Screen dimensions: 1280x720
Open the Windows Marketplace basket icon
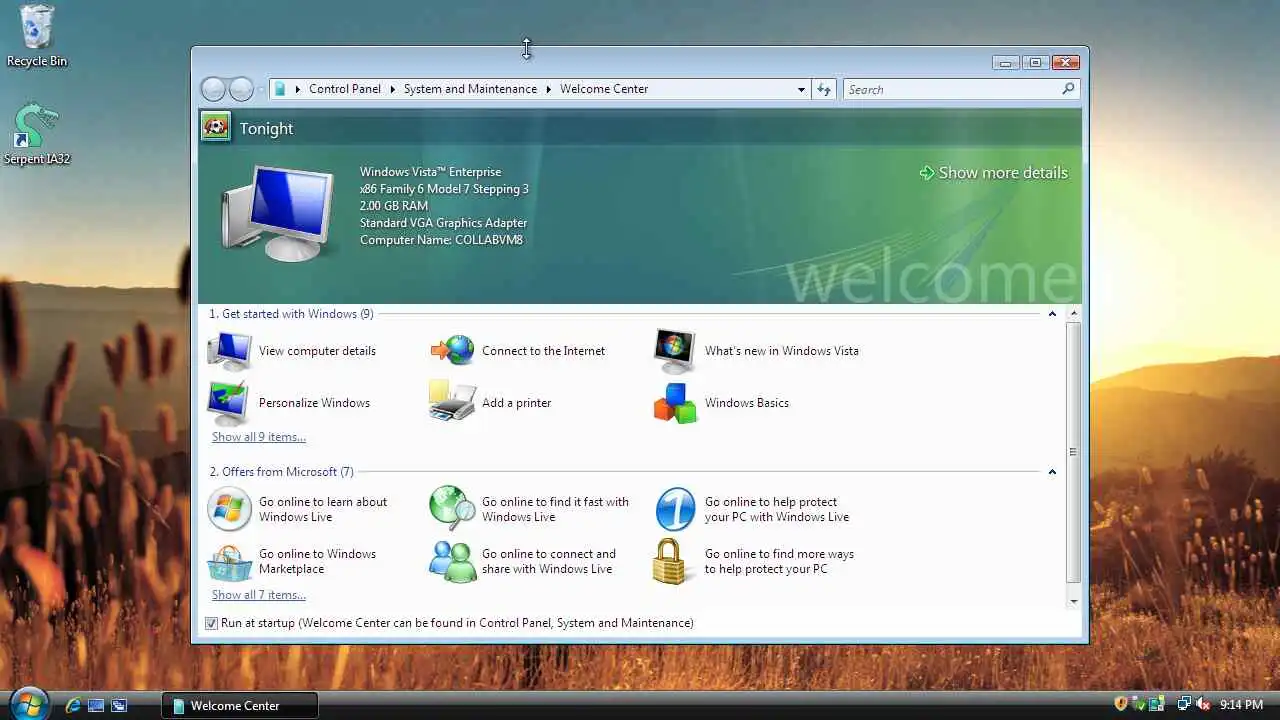click(229, 562)
